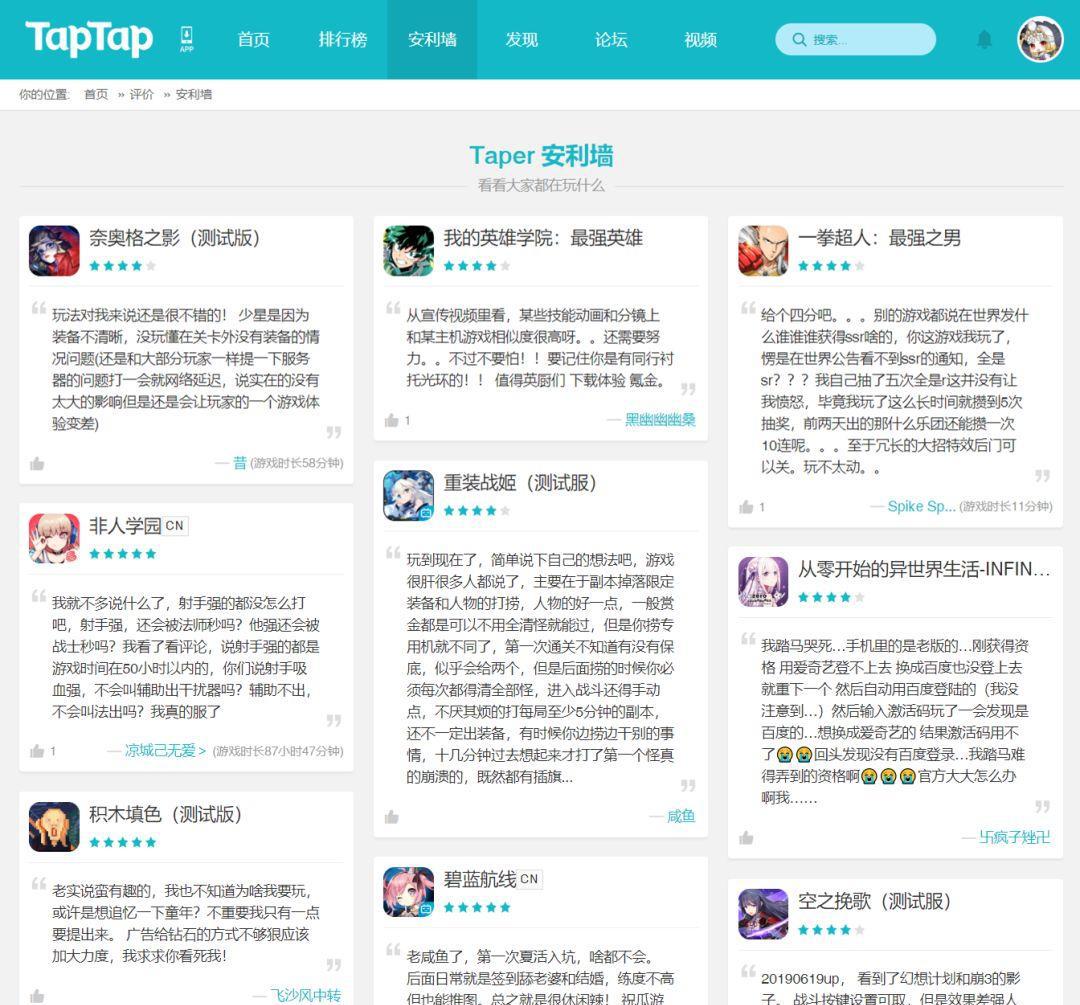This screenshot has height=1005, width=1080.
Task: Click the CN badge beside 非人学园
Action: pos(175,526)
